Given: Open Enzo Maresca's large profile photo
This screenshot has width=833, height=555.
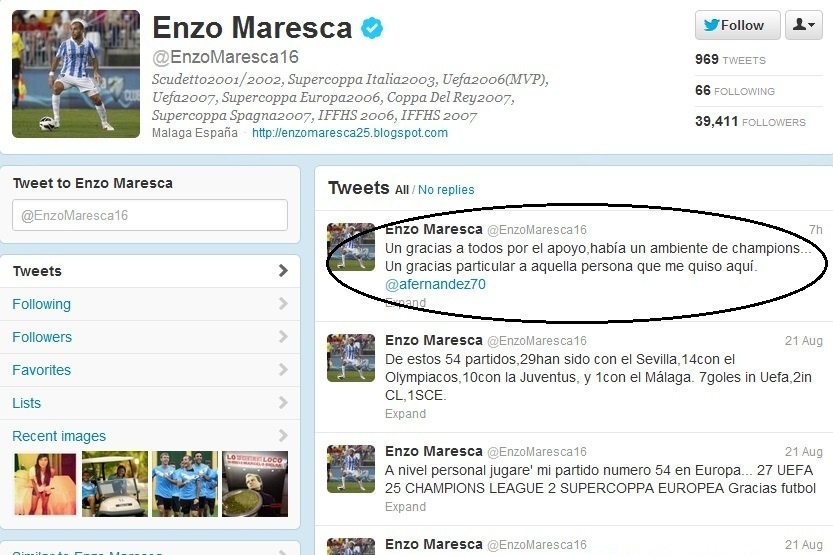Looking at the screenshot, I should click(76, 74).
